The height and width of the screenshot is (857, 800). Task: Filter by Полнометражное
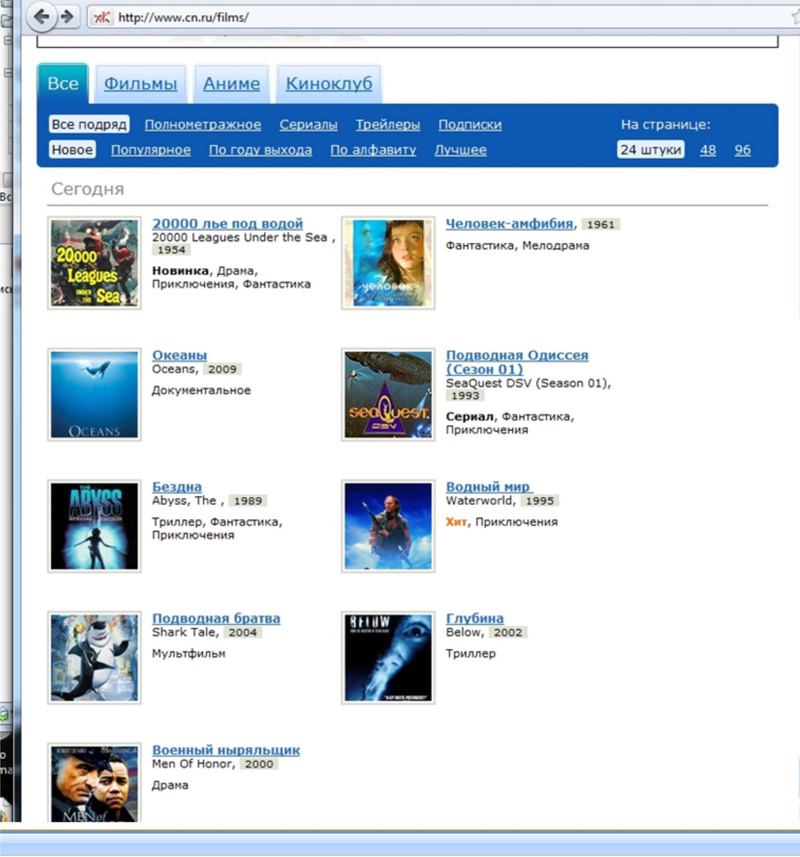pos(203,125)
